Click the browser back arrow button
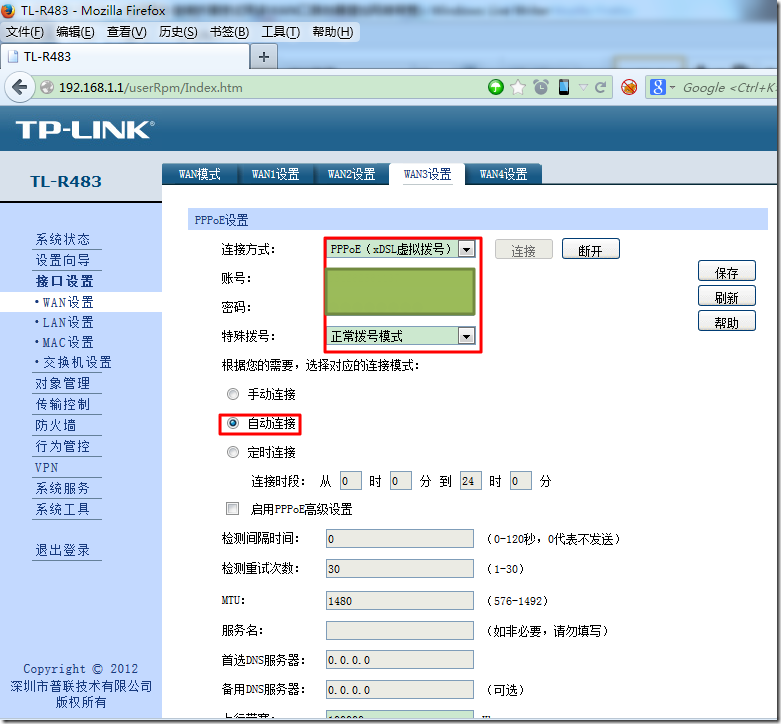 (x=19, y=88)
